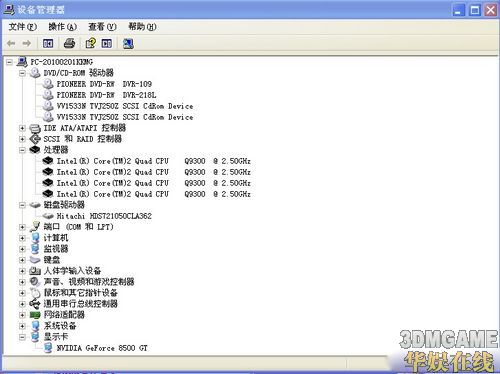The width and height of the screenshot is (500, 374).
Task: Click the Properties help toolbar icon
Action: [x=90, y=43]
